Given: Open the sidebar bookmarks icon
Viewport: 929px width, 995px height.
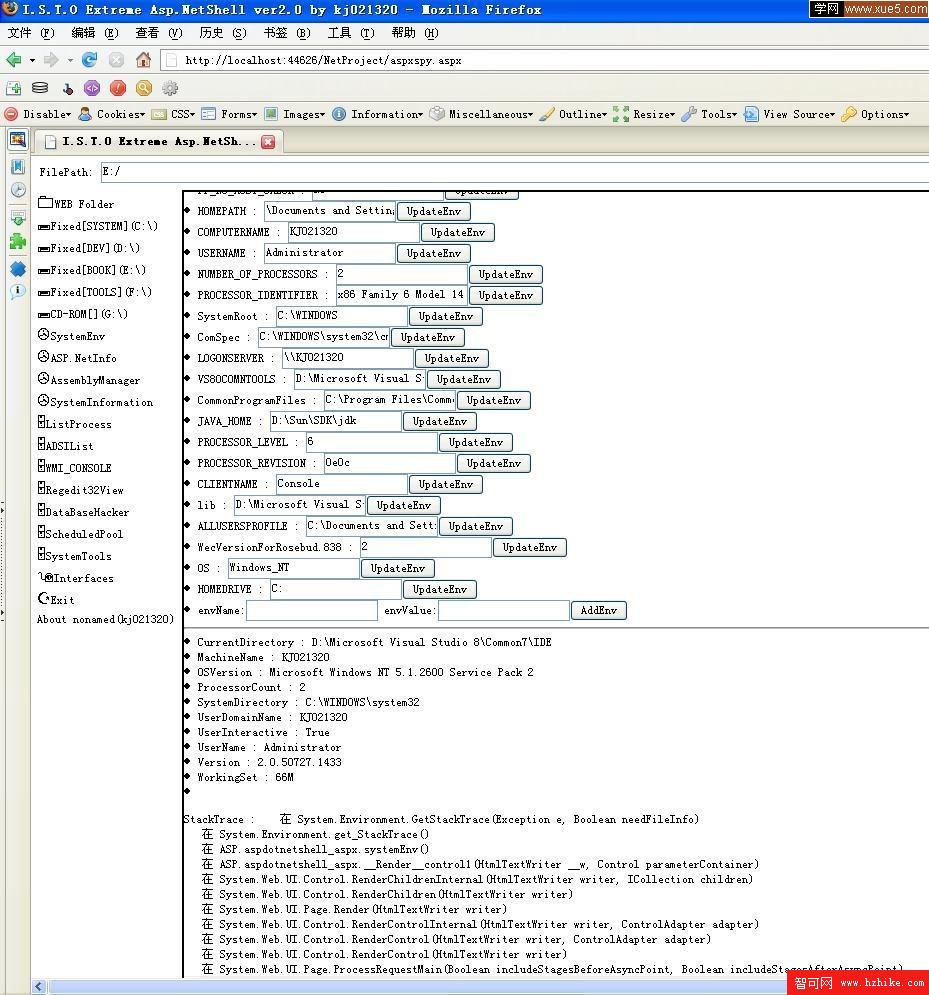Looking at the screenshot, I should 18,166.
